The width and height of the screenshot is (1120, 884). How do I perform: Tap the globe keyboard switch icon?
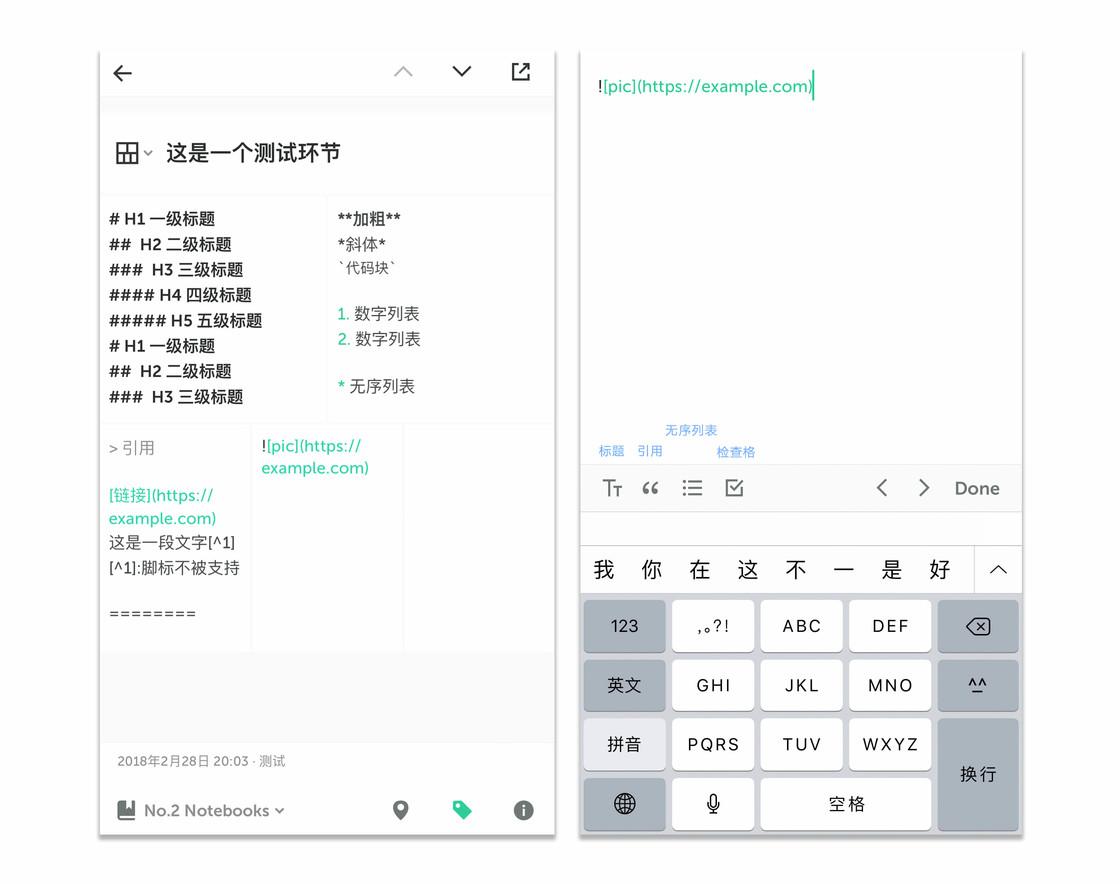624,804
